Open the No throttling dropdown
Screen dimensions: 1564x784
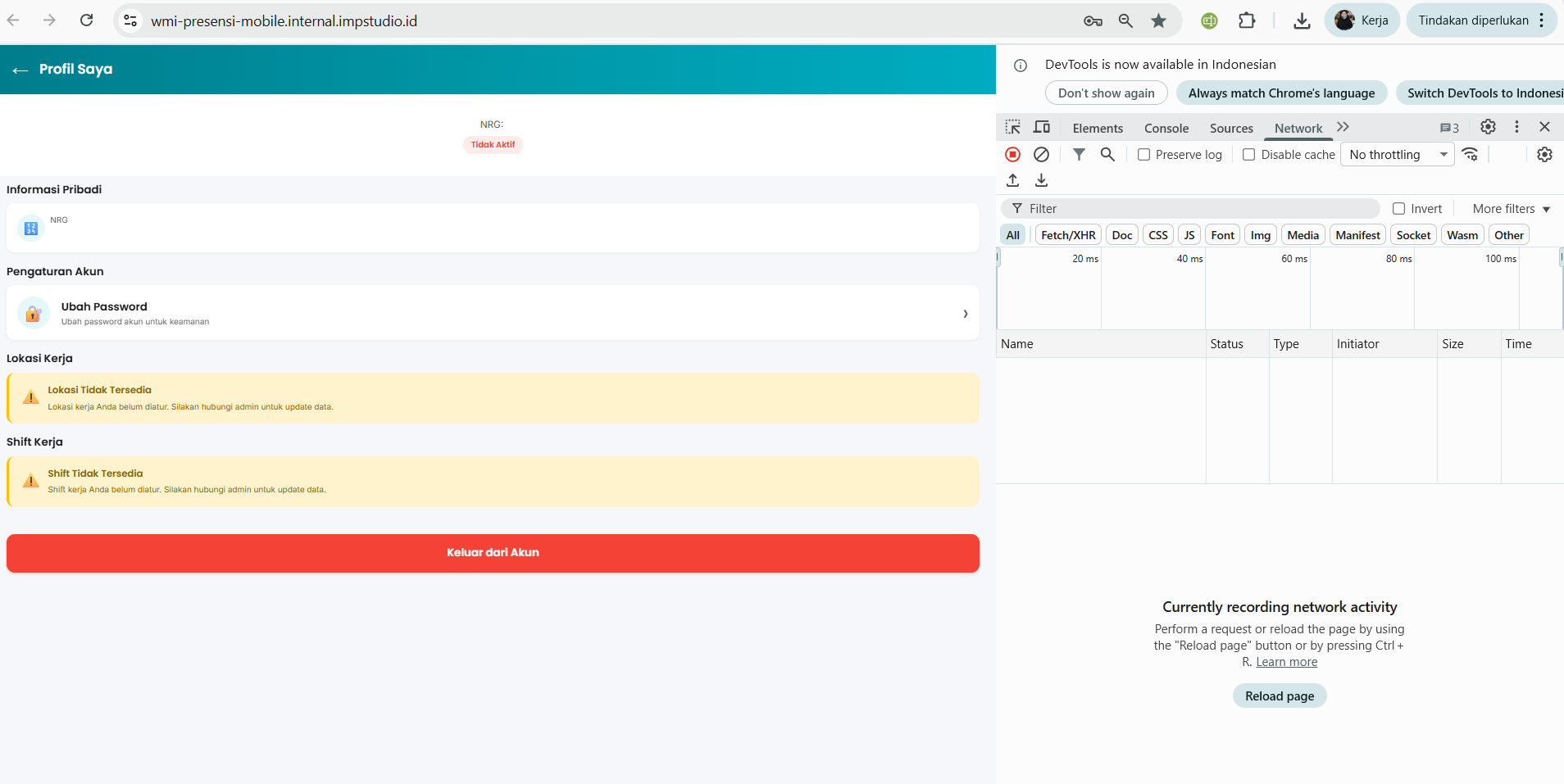1397,155
